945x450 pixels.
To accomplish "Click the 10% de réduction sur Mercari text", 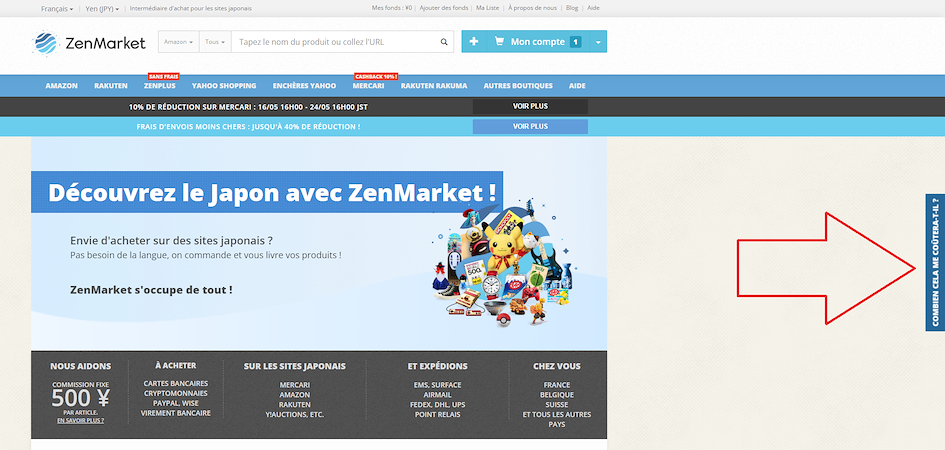I will (x=248, y=107).
